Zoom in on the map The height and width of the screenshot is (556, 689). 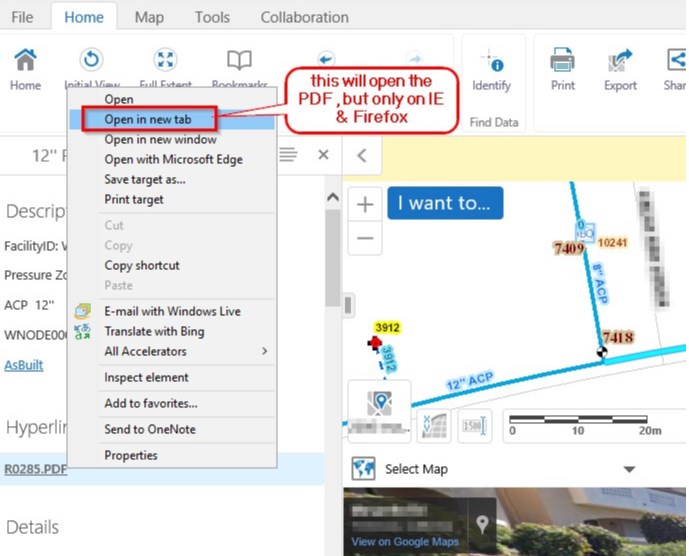tap(365, 204)
